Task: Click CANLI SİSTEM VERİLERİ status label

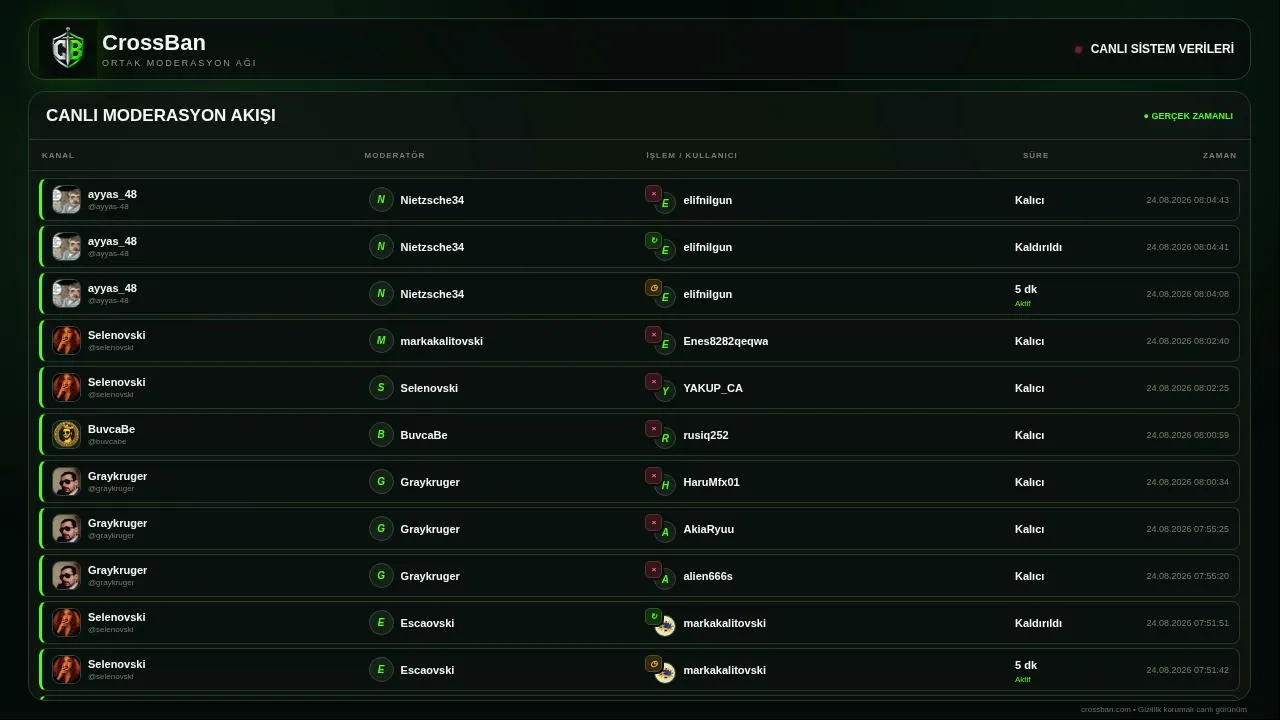Action: (1162, 49)
